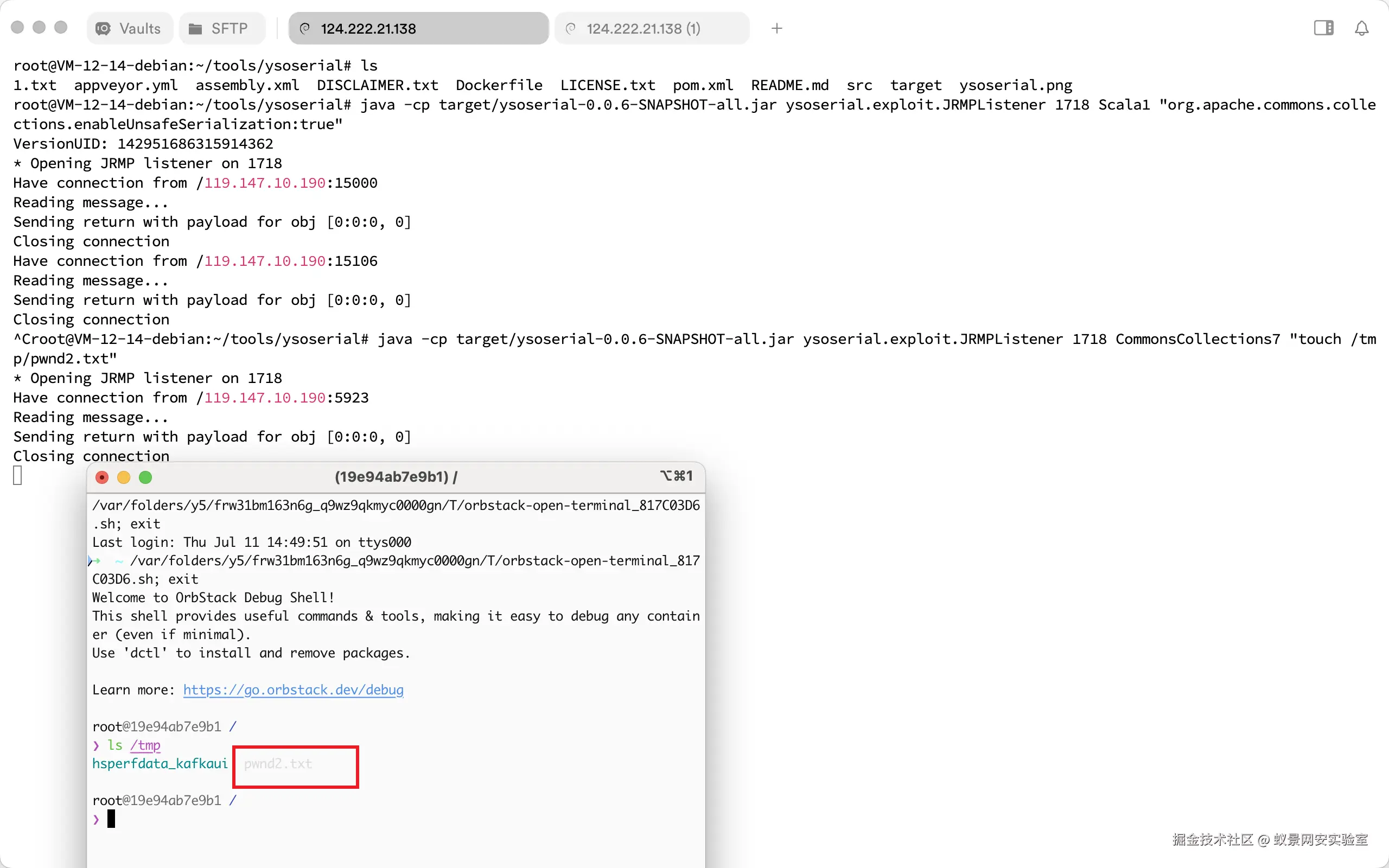The width and height of the screenshot is (1389, 868).
Task: Click the (19e94ab7e9b1) terminal title bar
Action: (396, 477)
